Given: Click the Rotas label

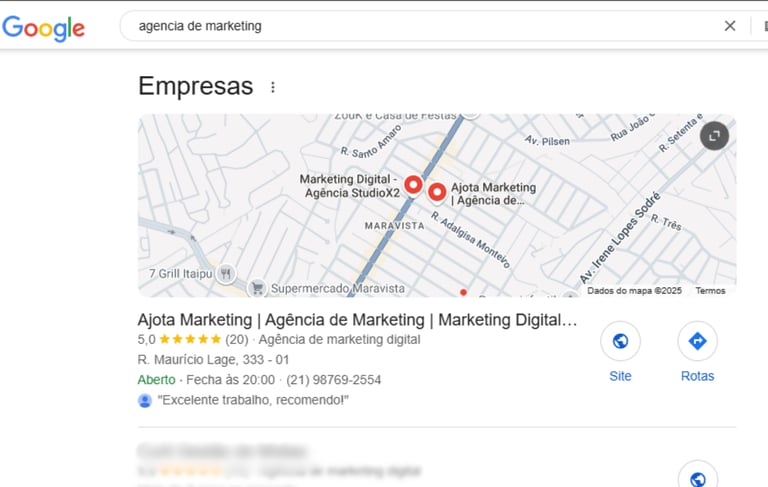Looking at the screenshot, I should click(x=697, y=376).
